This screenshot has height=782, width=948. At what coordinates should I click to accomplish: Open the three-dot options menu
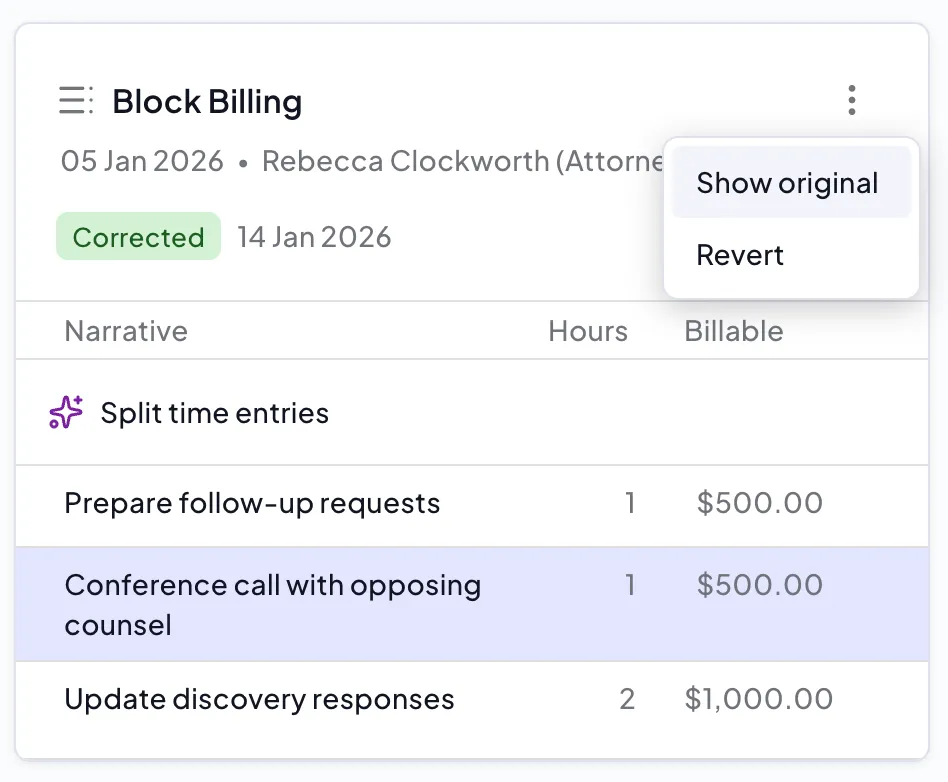(851, 100)
